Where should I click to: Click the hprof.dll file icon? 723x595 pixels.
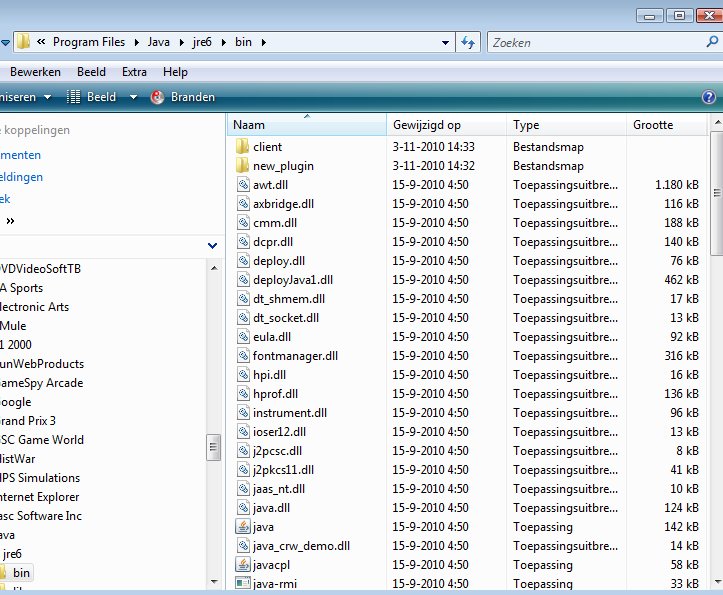[x=243, y=393]
